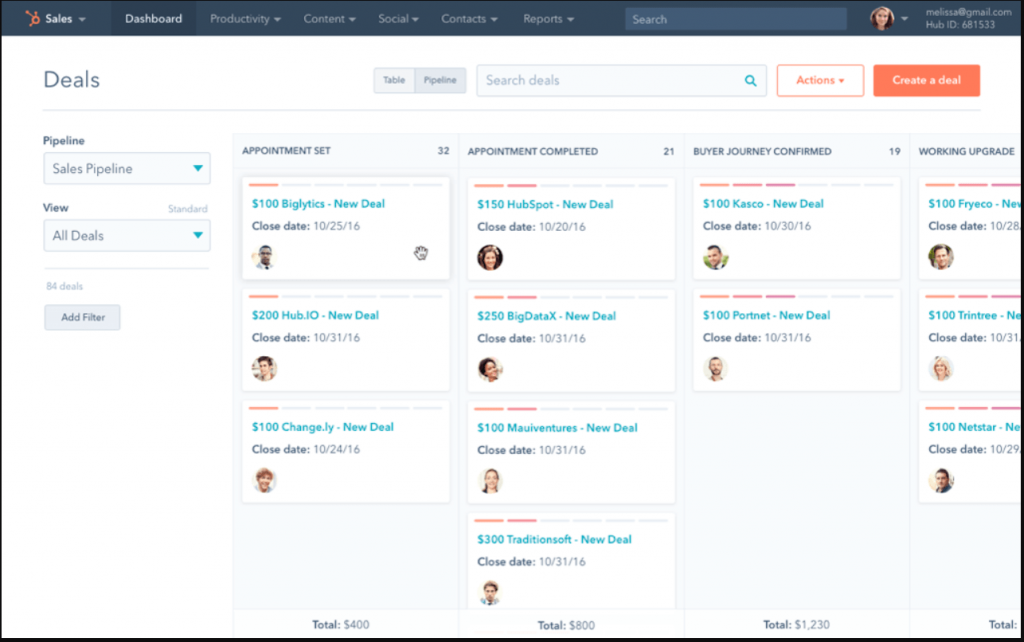Open $100 Portnet - New Deal
This screenshot has width=1024, height=642.
[766, 315]
